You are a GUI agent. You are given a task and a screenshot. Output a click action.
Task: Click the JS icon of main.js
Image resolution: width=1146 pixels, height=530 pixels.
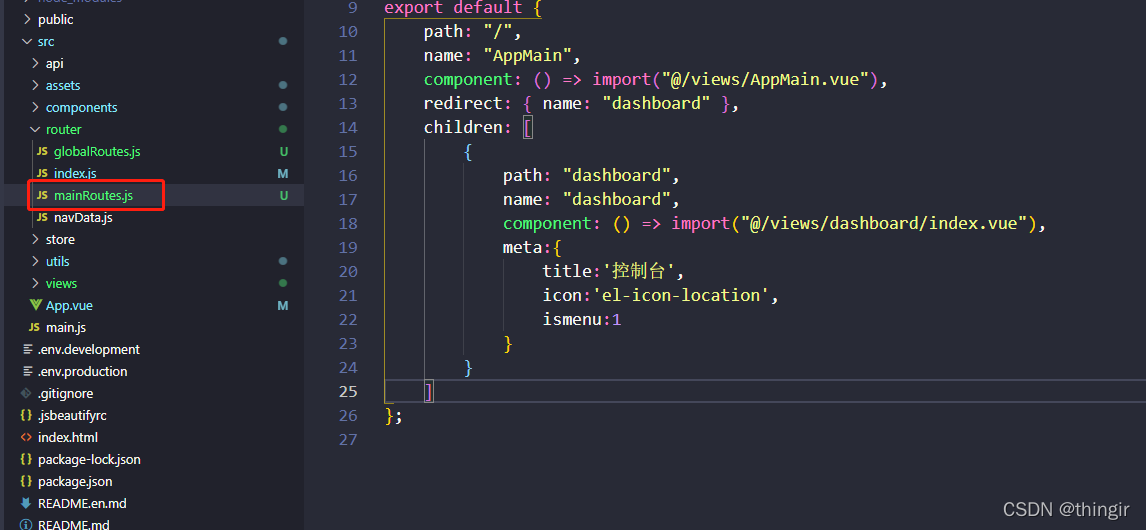tap(34, 328)
